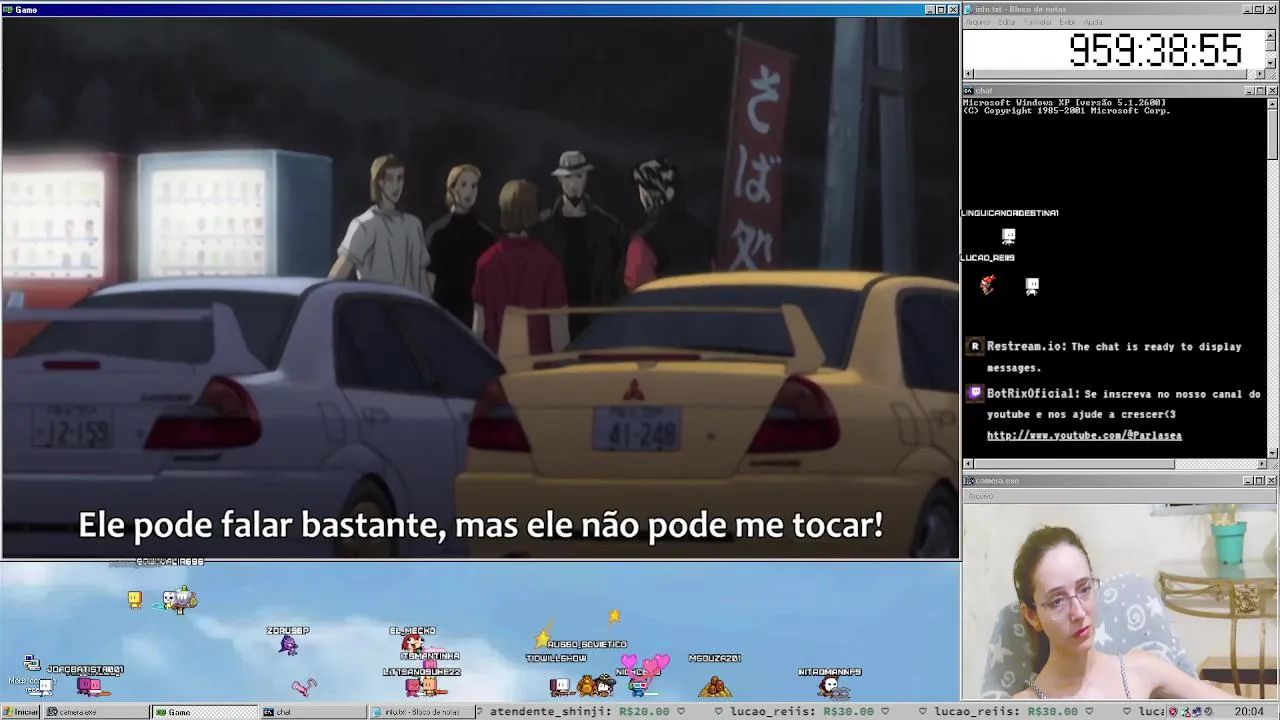Activate info.txt Bloco de notas taskbar button

click(421, 712)
